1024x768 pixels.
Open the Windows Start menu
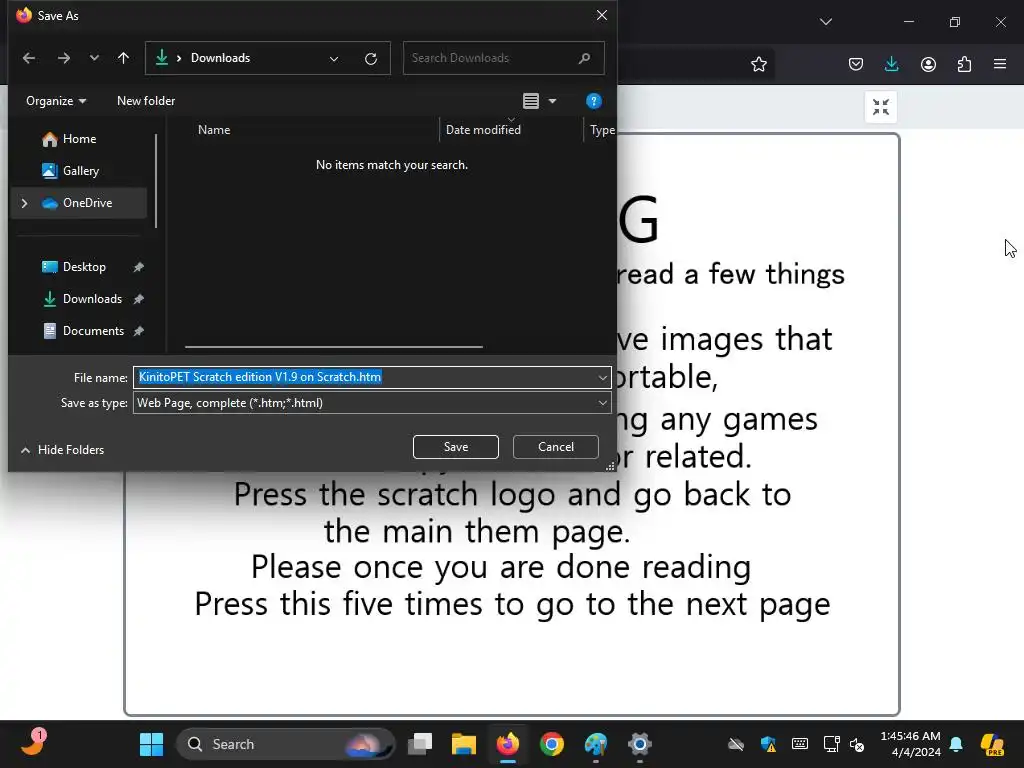[152, 744]
